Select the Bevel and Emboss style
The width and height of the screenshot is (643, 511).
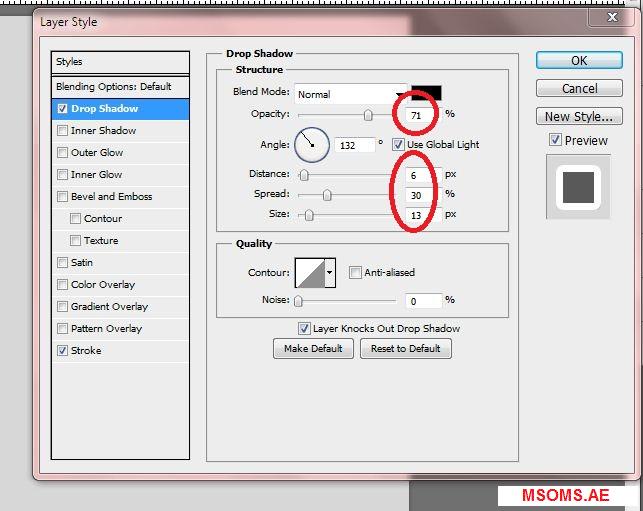(x=111, y=197)
